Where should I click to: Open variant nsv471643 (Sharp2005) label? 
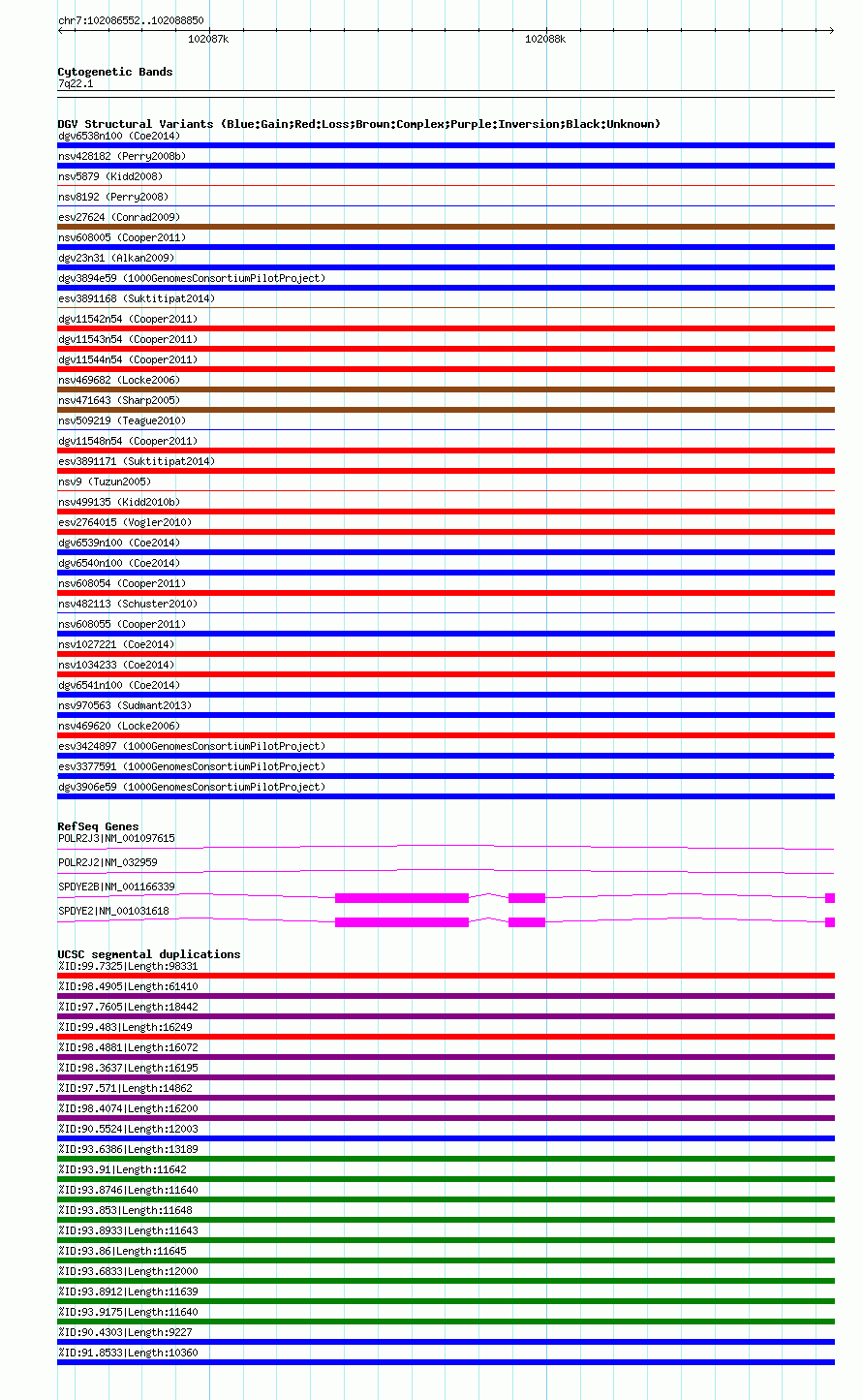pyautogui.click(x=119, y=400)
